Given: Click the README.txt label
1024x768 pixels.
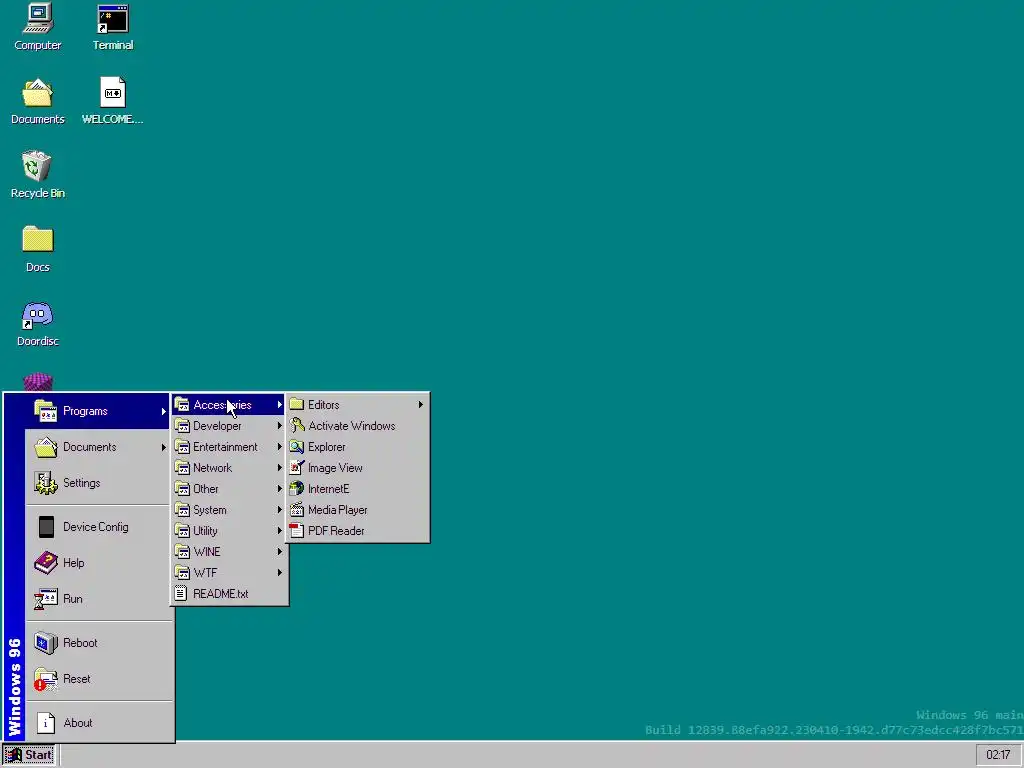Looking at the screenshot, I should [221, 594].
